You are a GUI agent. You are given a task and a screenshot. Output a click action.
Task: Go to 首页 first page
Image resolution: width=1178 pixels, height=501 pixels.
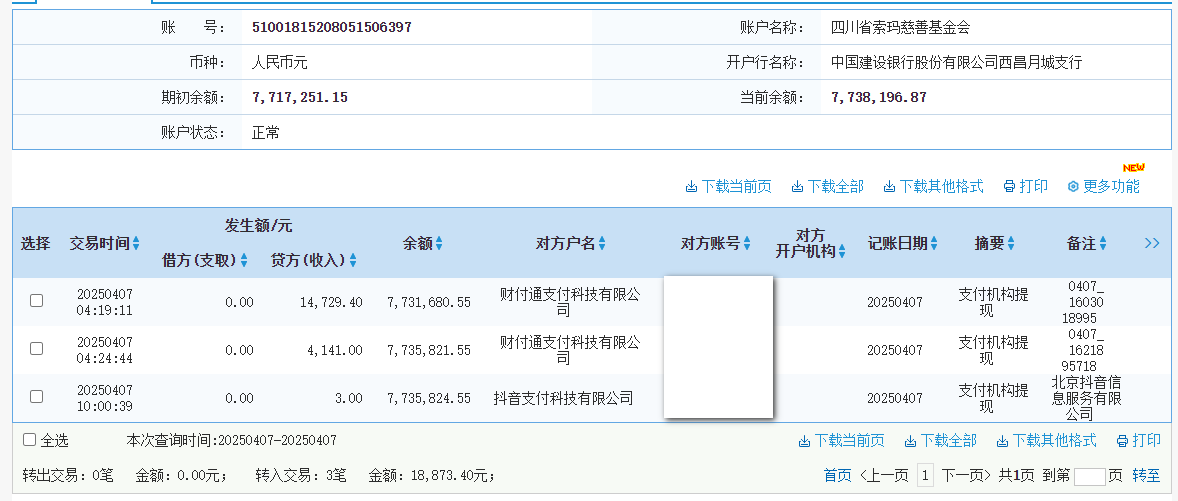838,475
